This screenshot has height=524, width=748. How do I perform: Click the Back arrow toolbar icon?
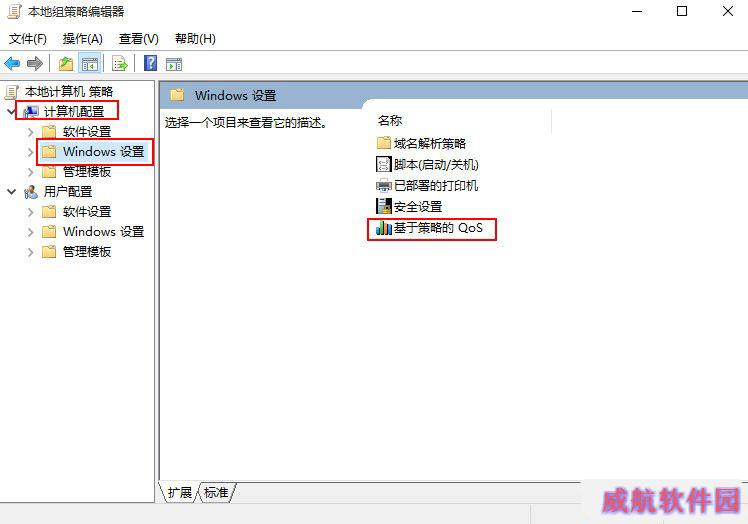click(x=12, y=63)
